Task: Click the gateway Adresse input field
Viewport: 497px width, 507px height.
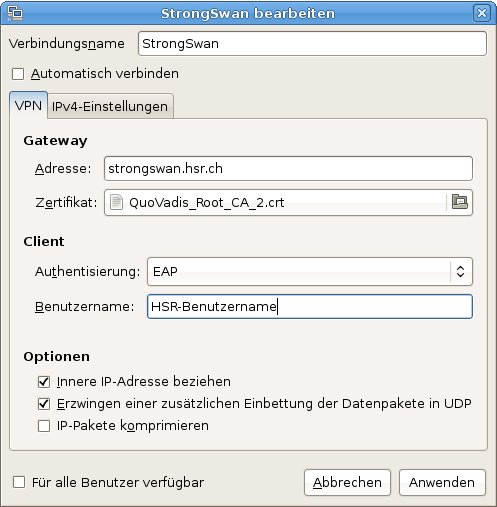Action: (x=288, y=168)
